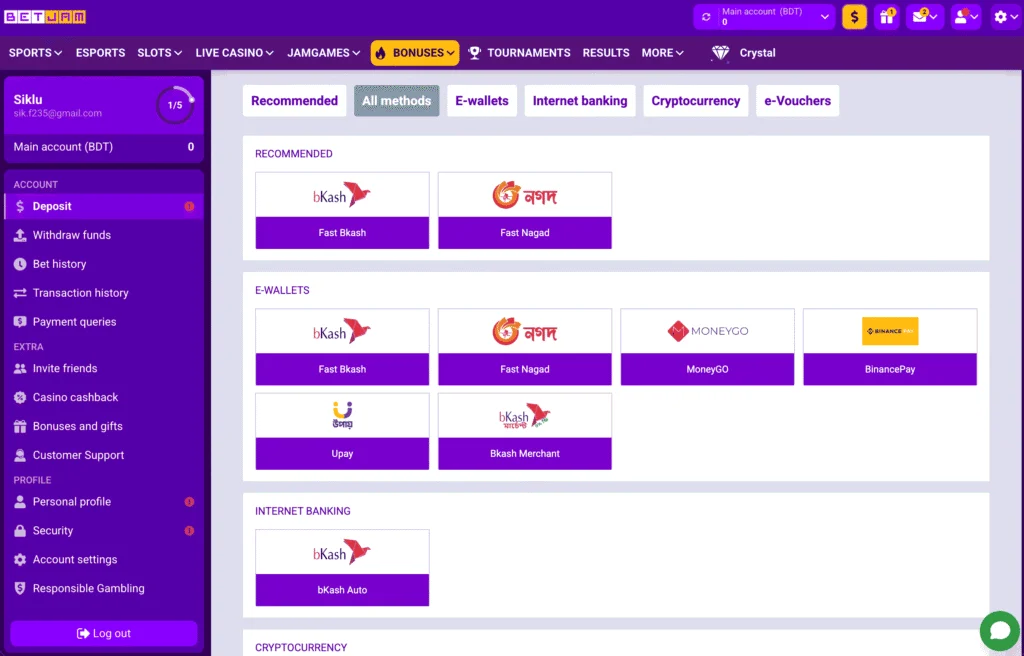Click the Account settings gear icon
Viewport: 1024px width, 656px height.
[20, 559]
